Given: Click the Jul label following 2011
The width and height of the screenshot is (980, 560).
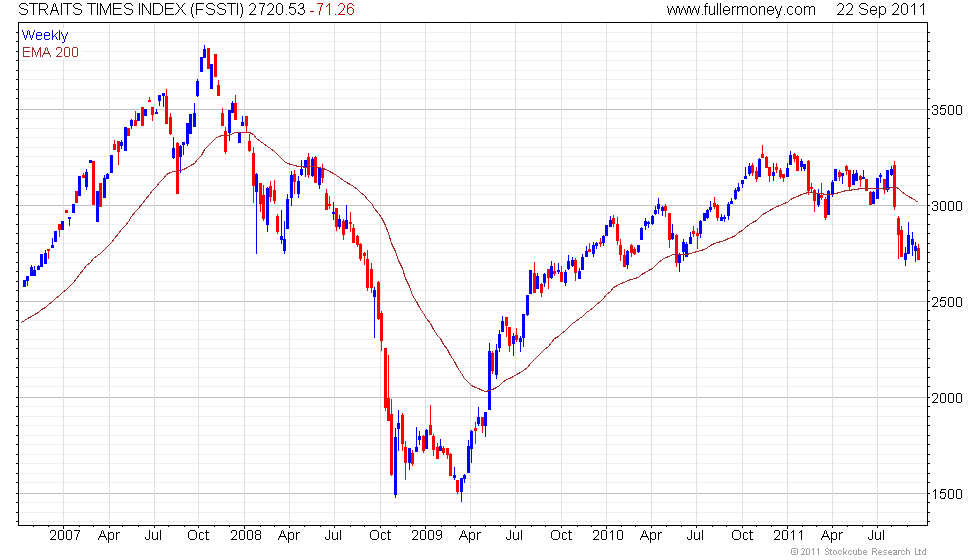Looking at the screenshot, I should tap(876, 536).
